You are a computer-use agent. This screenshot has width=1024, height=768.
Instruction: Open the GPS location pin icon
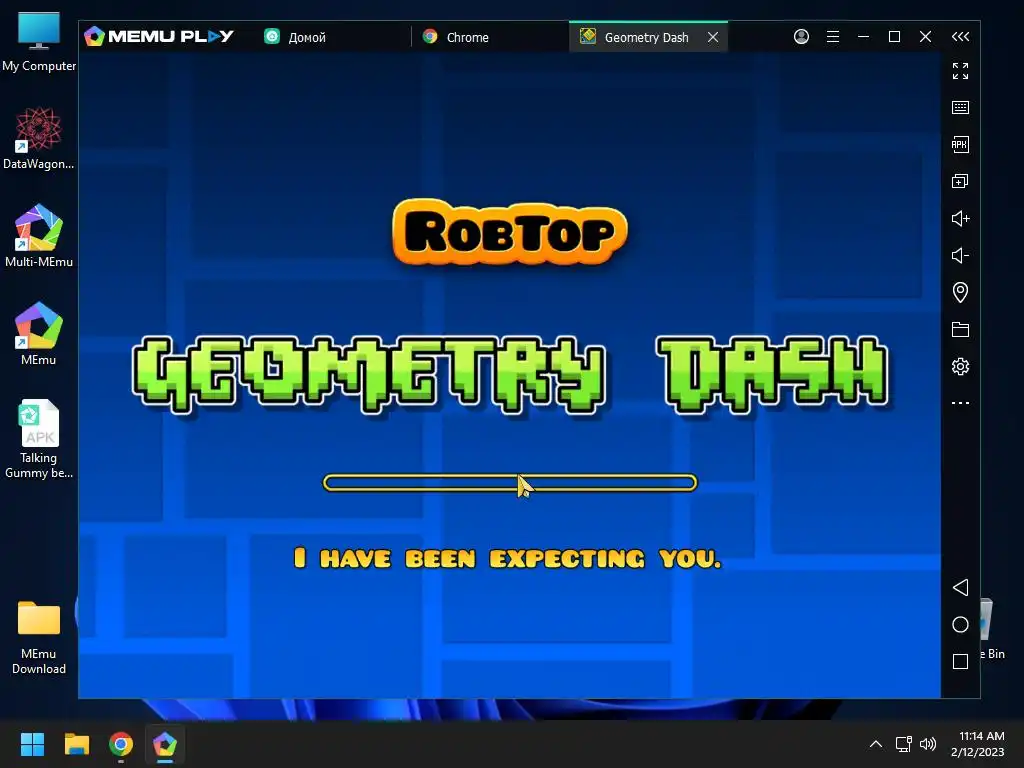[960, 292]
